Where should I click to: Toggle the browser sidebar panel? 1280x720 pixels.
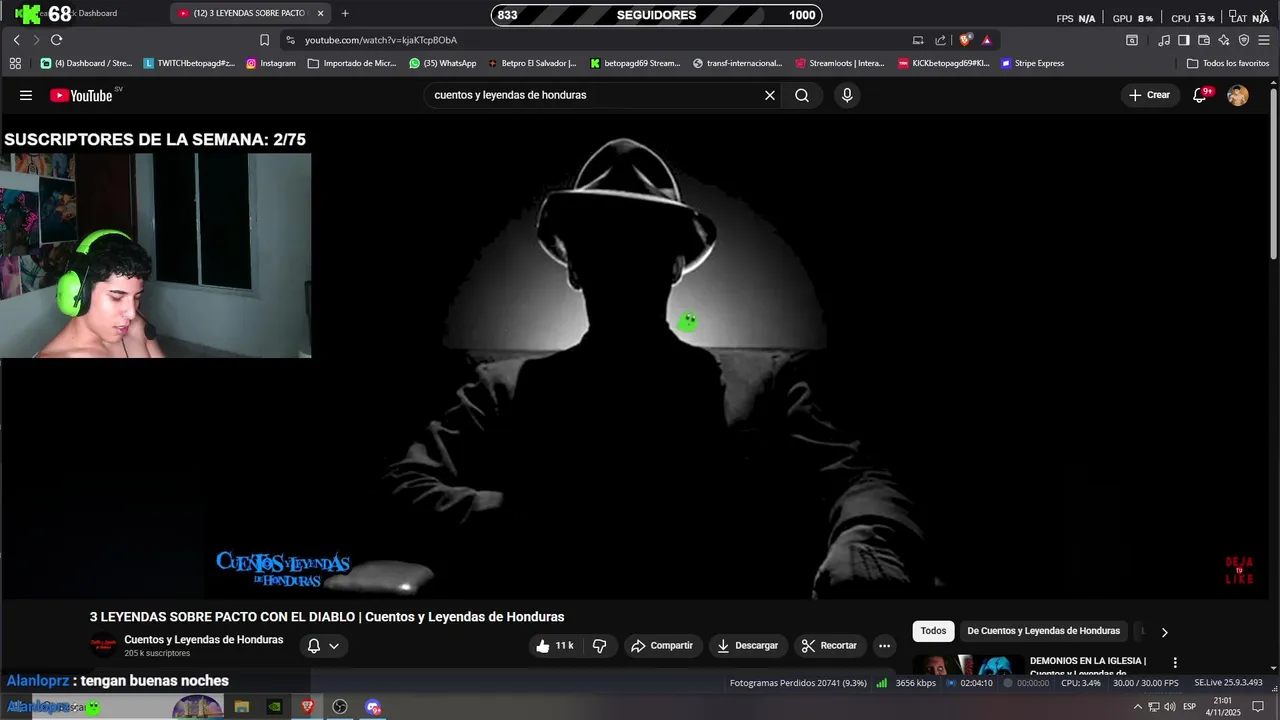pyautogui.click(x=1184, y=40)
